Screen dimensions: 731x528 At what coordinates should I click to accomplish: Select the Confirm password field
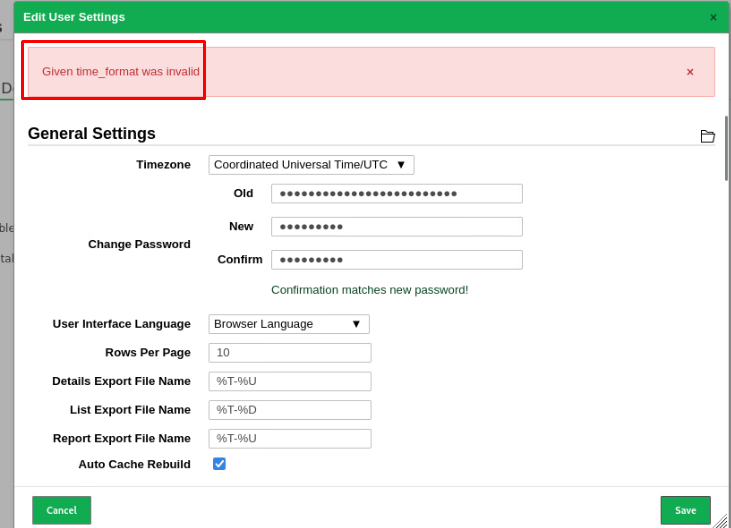pos(397,260)
